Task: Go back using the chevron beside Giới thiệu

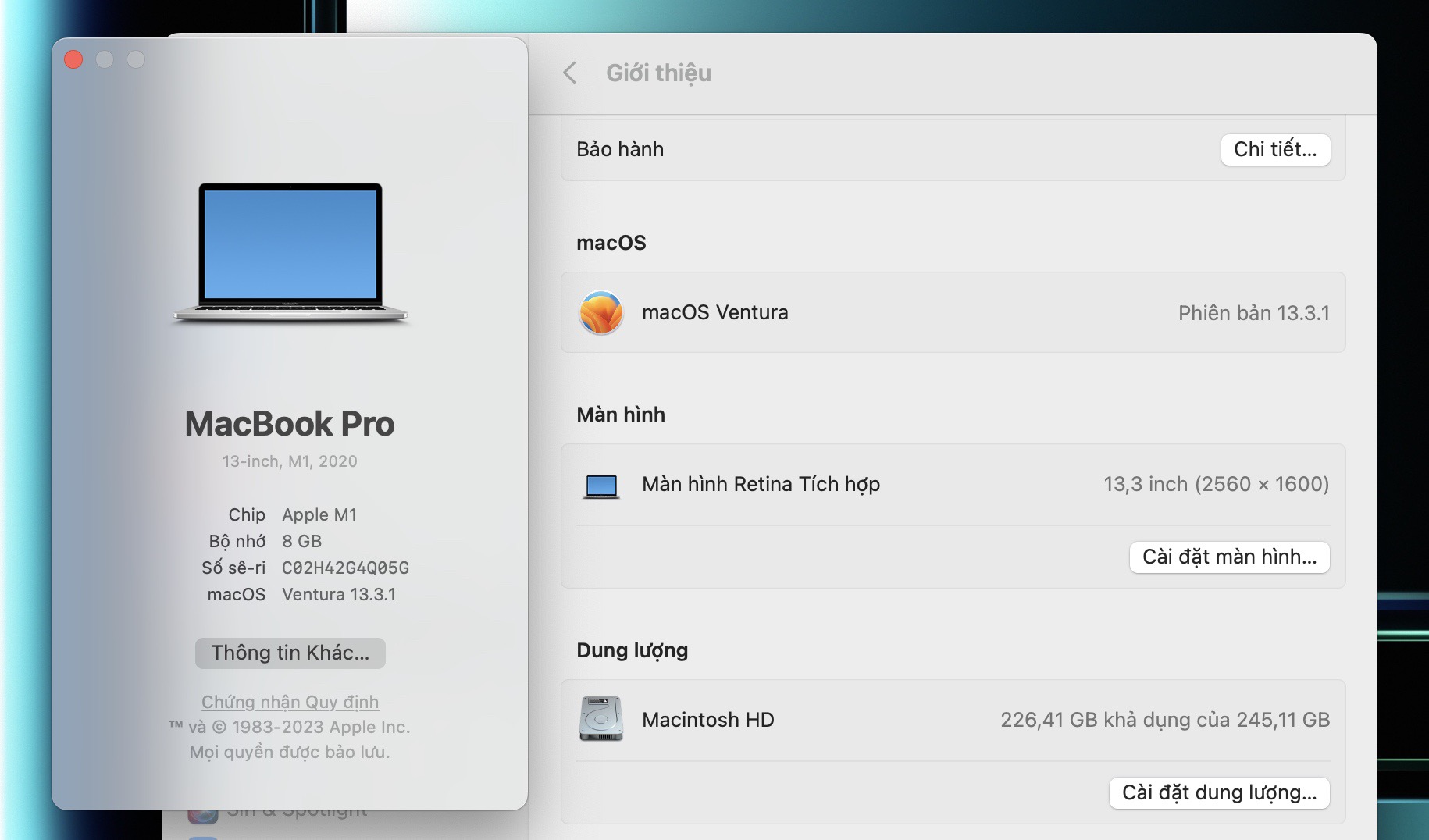Action: click(x=570, y=73)
